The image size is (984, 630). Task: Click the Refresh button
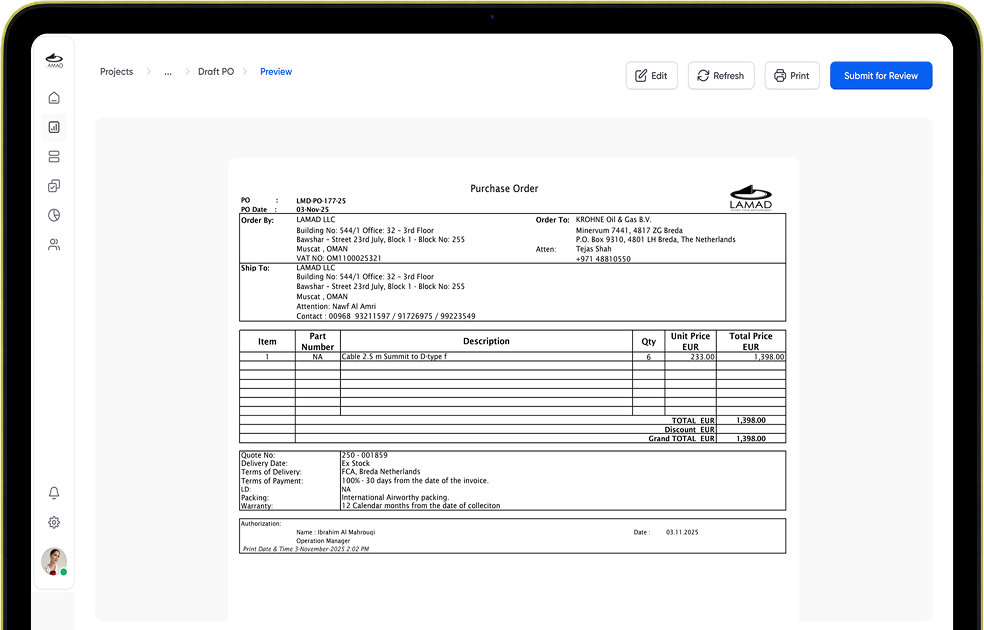point(721,75)
